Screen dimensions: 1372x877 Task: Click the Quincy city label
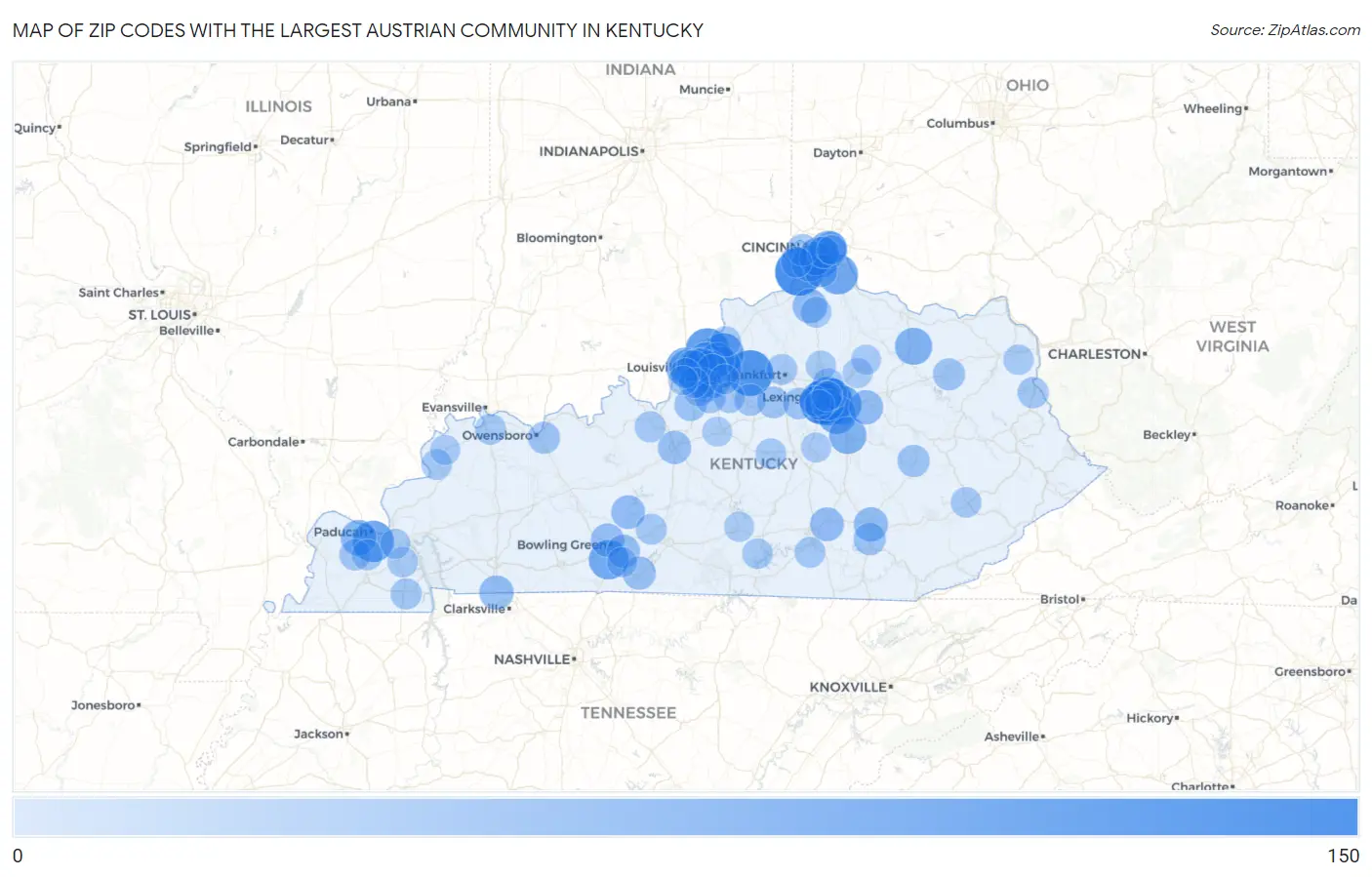click(x=35, y=128)
